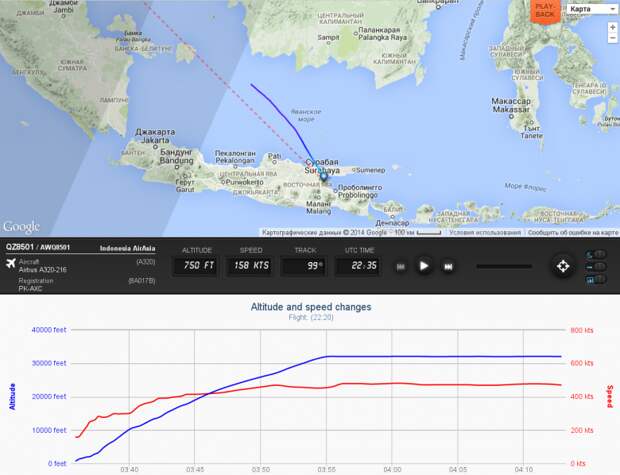Click the Sampit city label on map

point(329,37)
